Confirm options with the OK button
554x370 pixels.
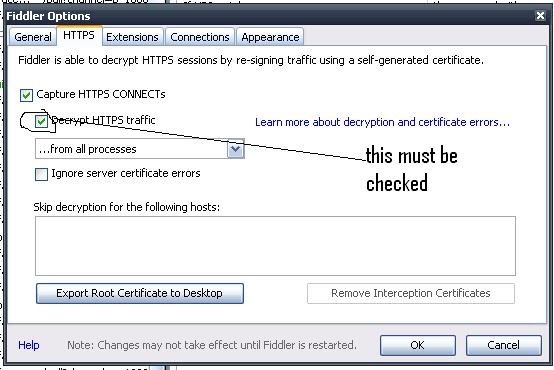pyautogui.click(x=418, y=345)
